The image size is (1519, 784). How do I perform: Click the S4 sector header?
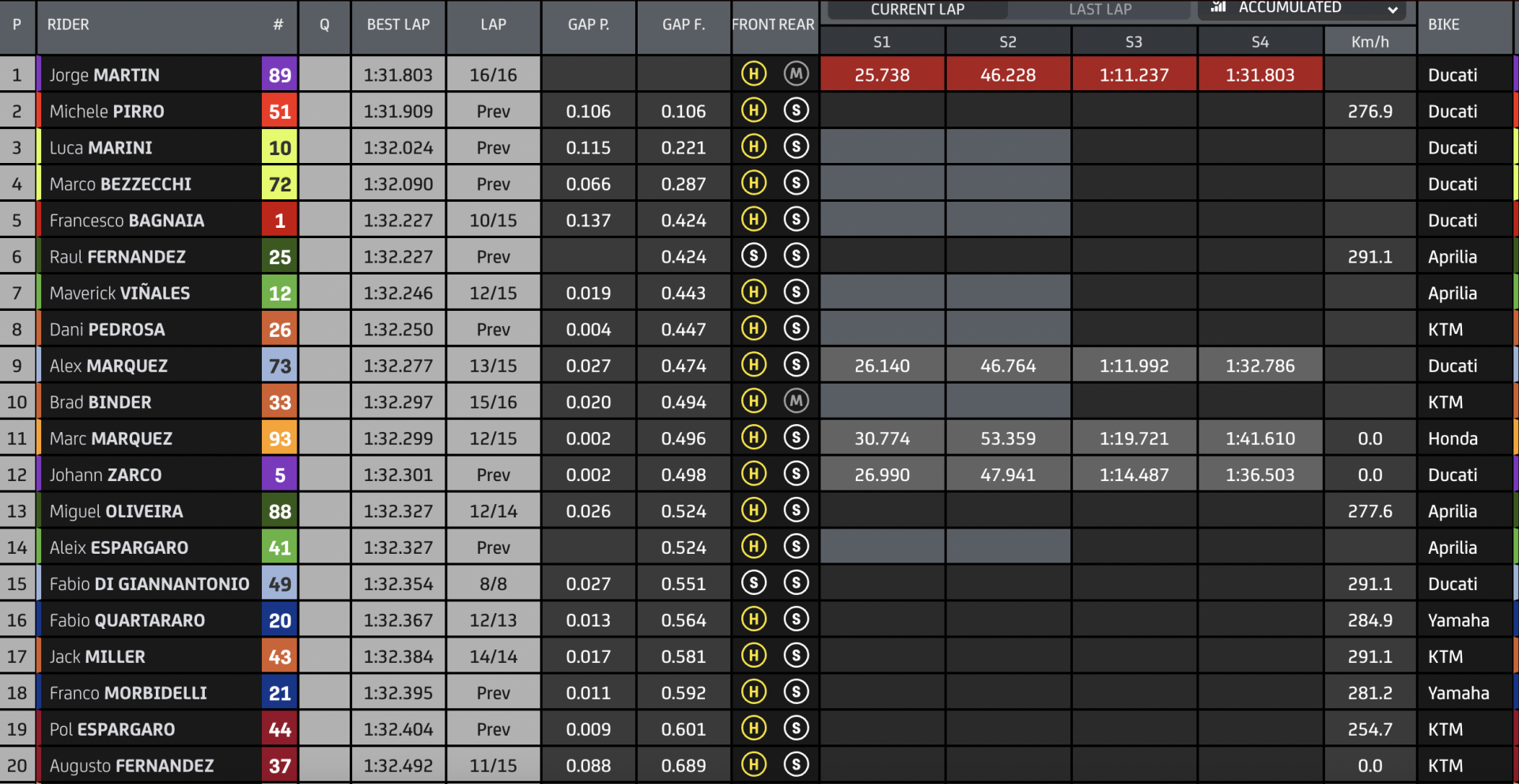(1260, 42)
